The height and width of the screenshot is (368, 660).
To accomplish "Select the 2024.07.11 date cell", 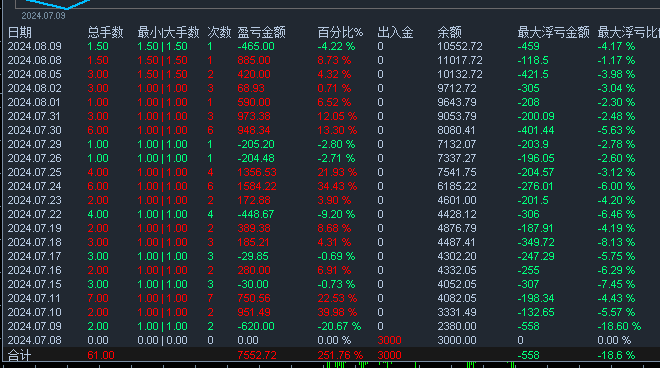I will click(x=35, y=298).
